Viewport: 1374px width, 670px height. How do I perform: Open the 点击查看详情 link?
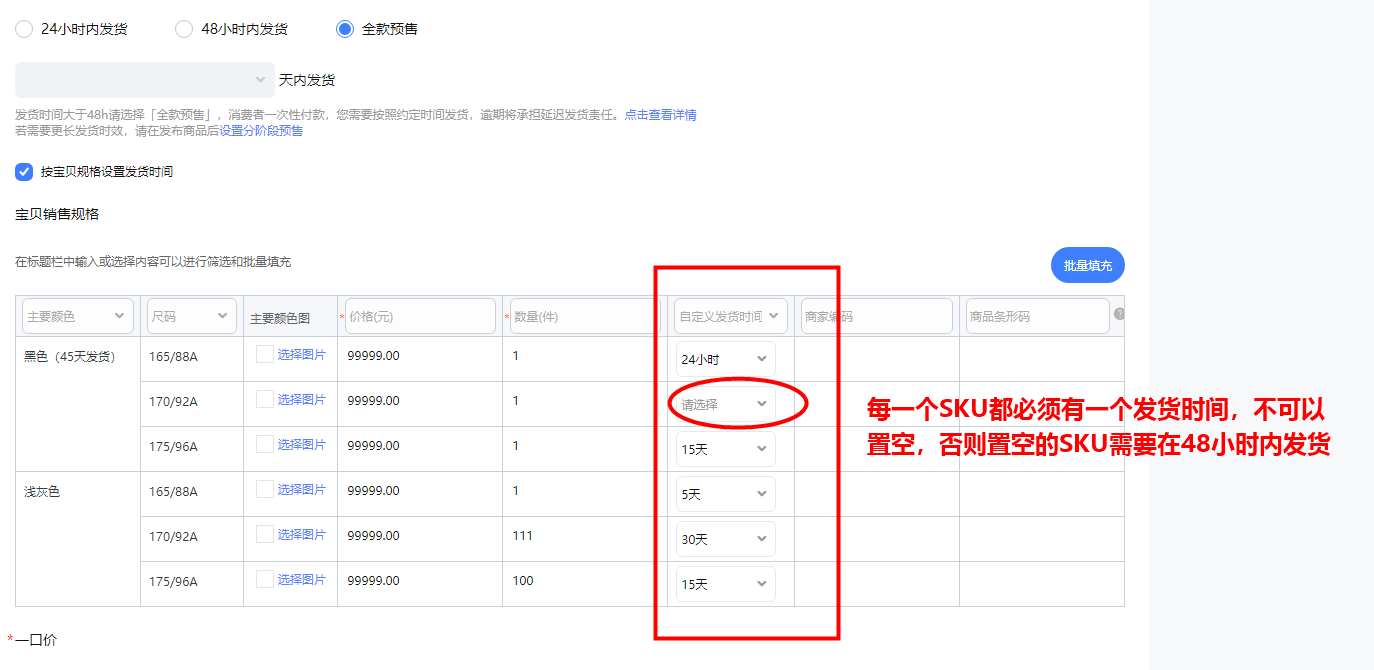[661, 115]
